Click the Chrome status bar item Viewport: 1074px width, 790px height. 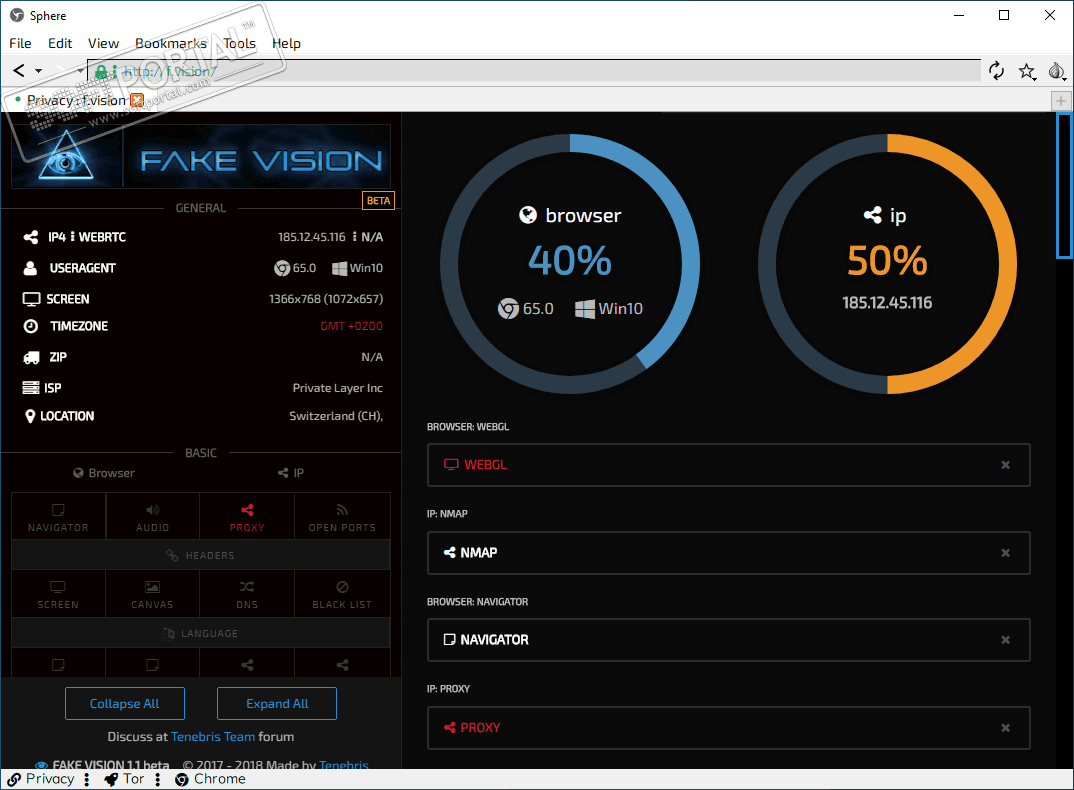click(x=210, y=779)
